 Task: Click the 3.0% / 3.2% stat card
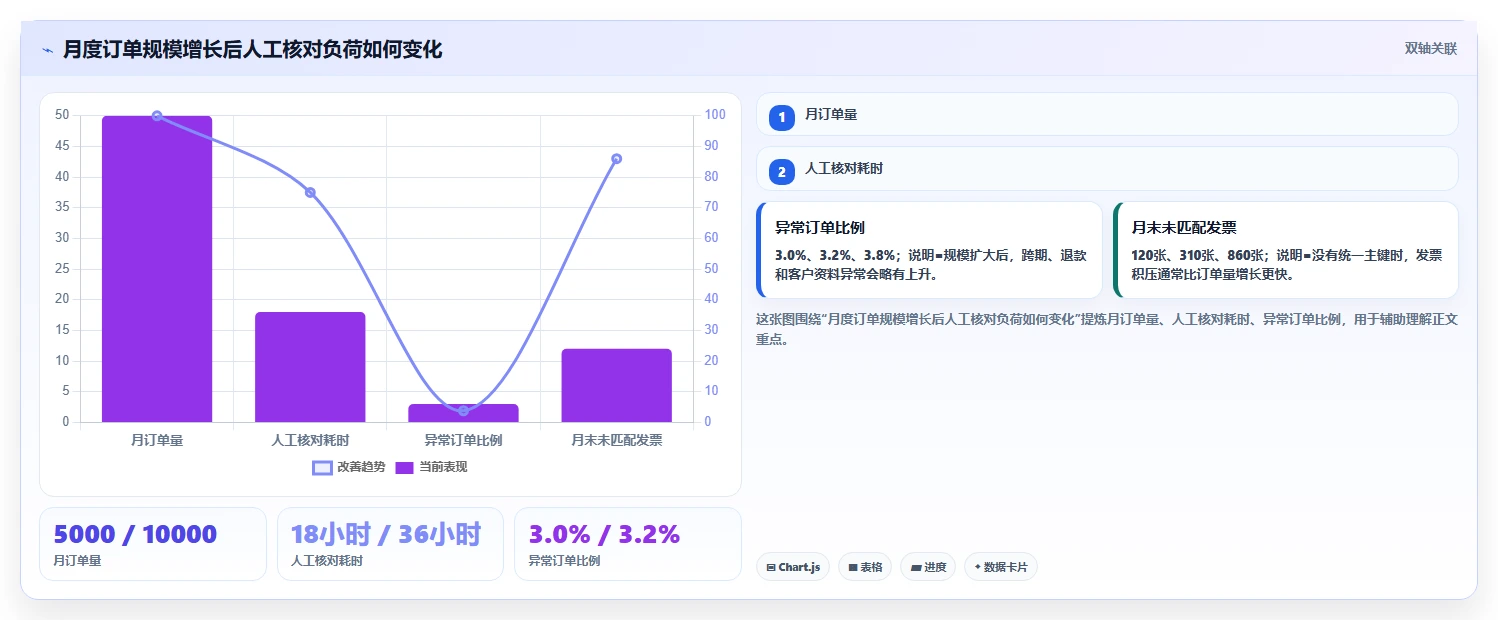[628, 544]
